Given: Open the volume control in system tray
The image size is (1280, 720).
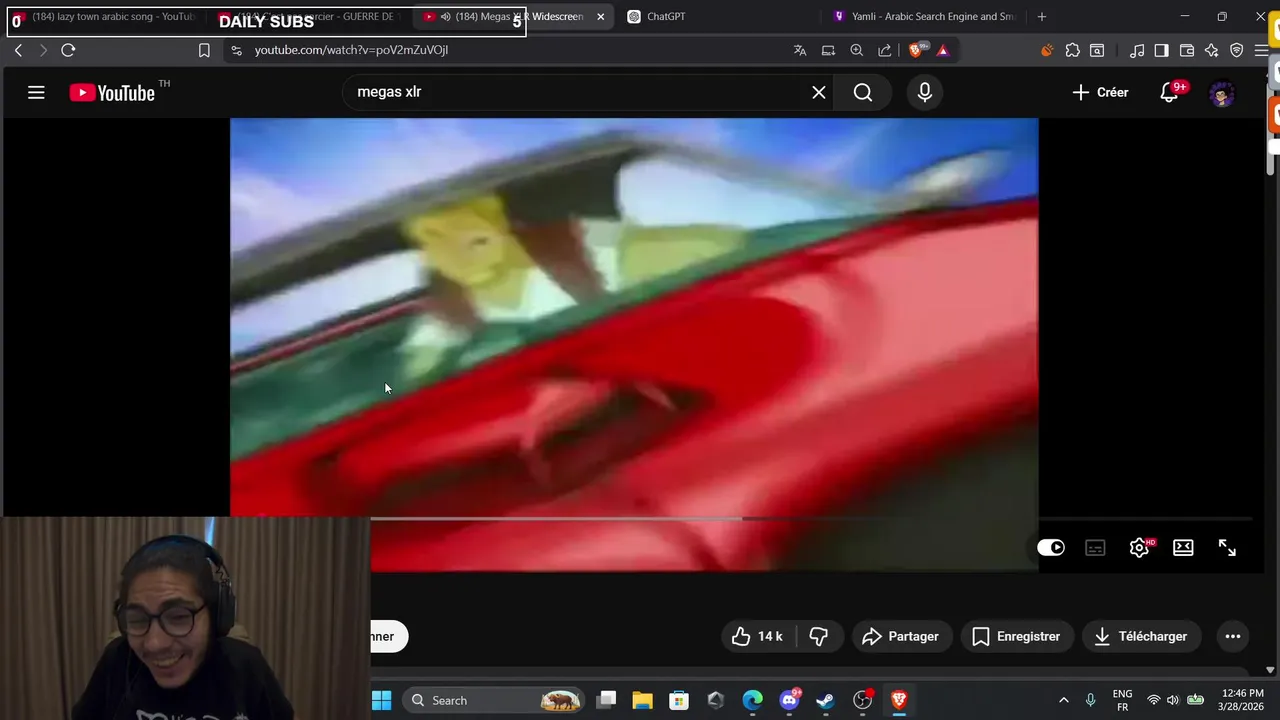Looking at the screenshot, I should (1173, 700).
